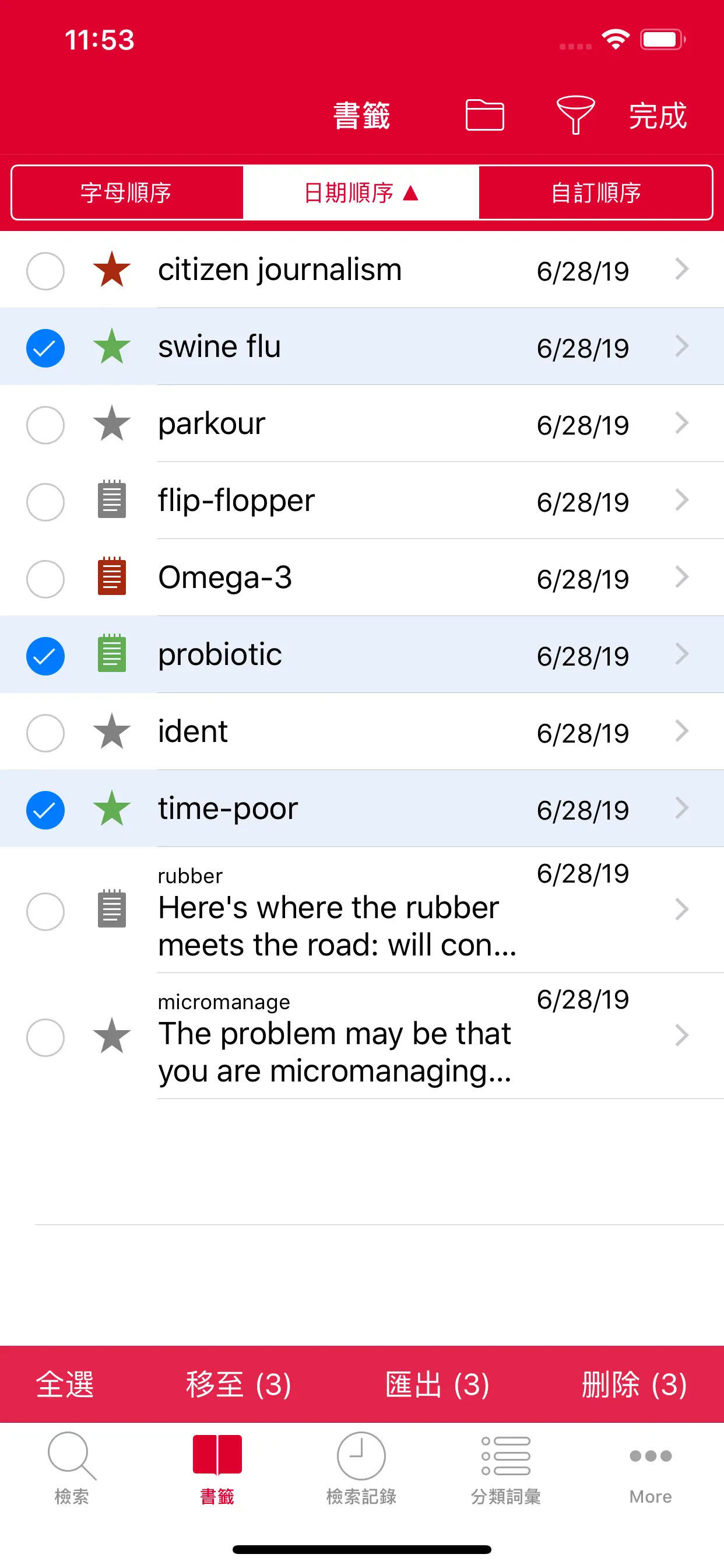Open the categorized vocabulary list icon
724x1568 pixels.
point(505,1455)
